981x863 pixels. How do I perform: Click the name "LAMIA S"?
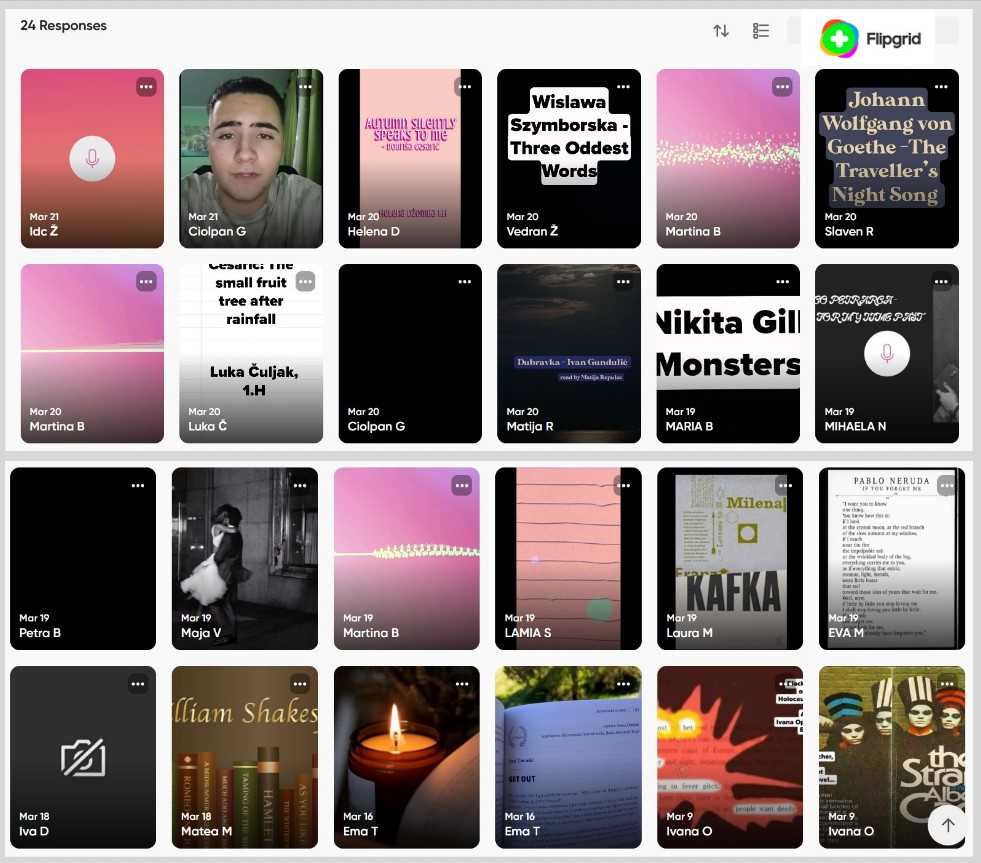(527, 633)
